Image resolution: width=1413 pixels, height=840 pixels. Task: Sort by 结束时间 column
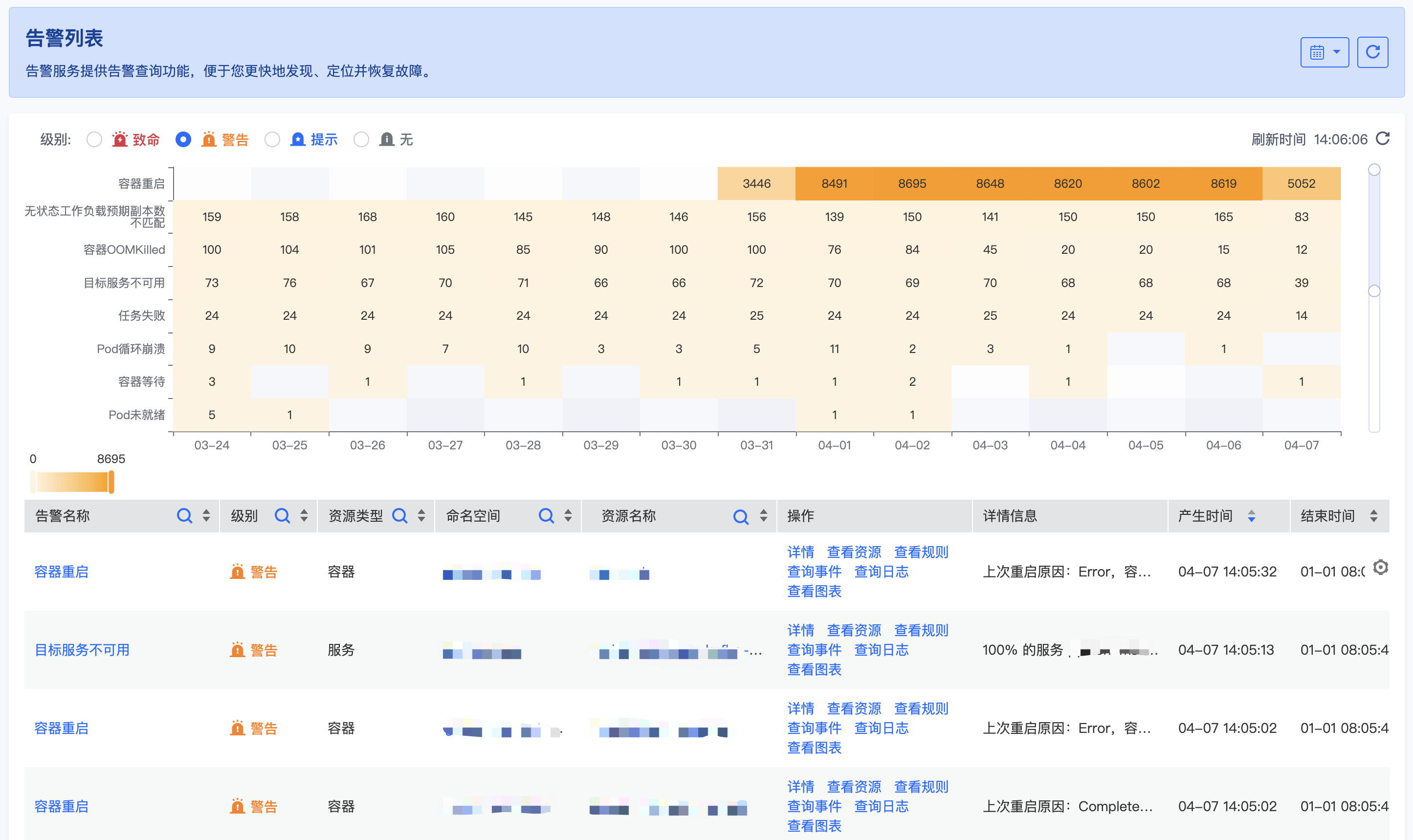[1374, 516]
